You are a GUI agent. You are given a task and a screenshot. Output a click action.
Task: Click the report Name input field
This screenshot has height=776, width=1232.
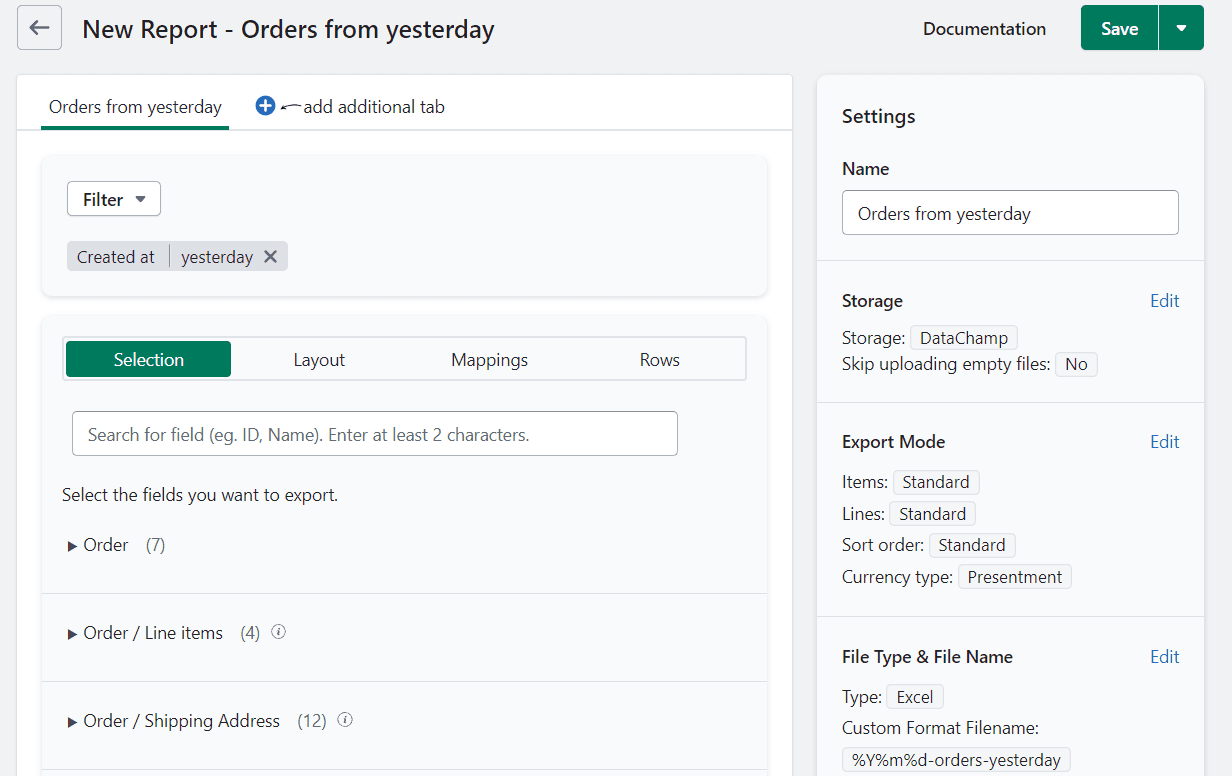[1010, 213]
